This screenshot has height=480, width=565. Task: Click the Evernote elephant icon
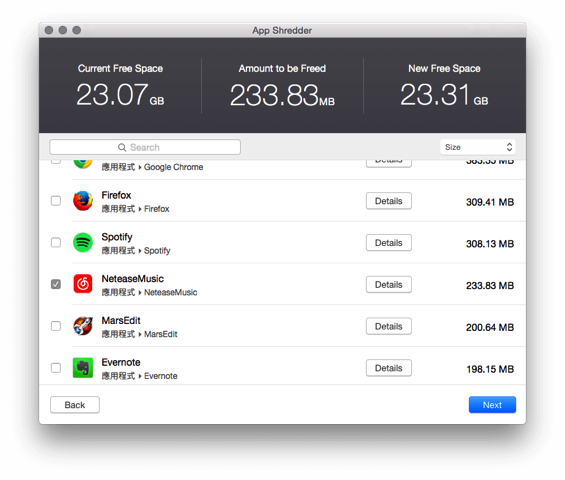(83, 368)
